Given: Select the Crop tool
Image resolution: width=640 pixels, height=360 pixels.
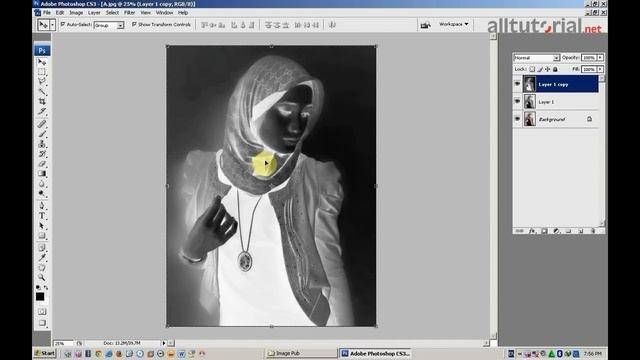Looking at the screenshot, I should click(x=42, y=102).
